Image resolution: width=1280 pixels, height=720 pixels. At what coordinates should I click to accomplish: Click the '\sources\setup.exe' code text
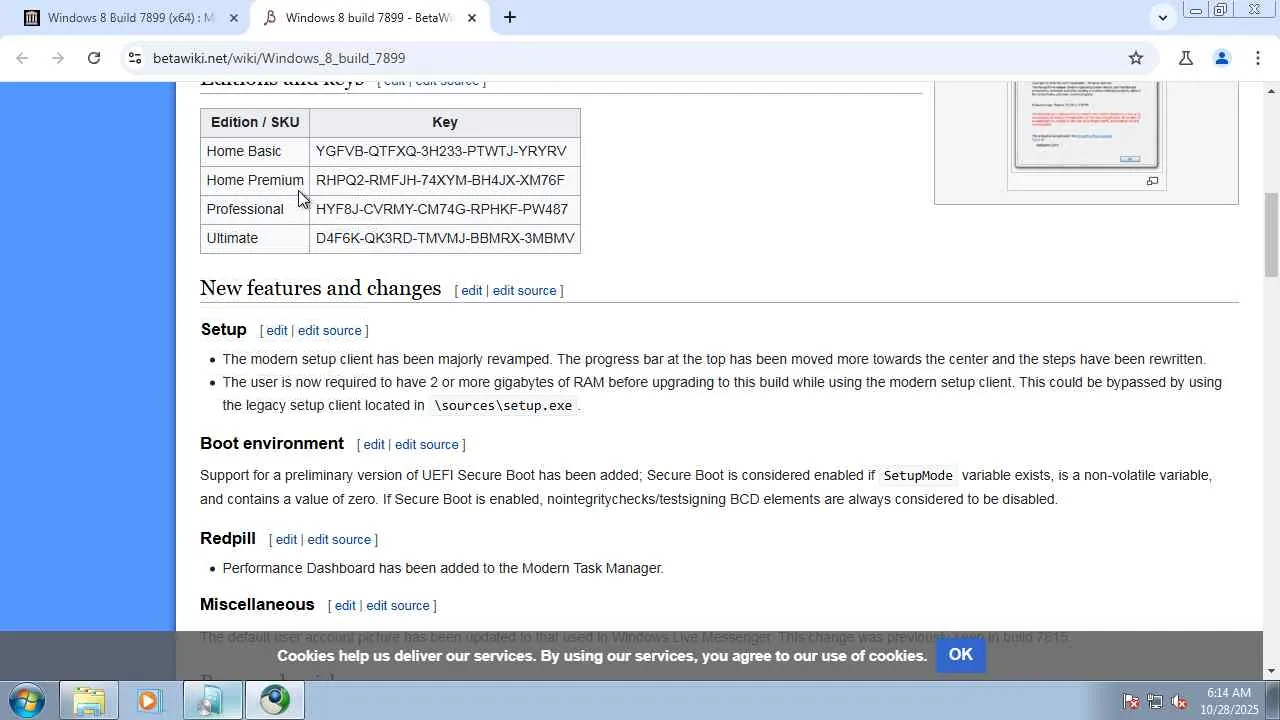coord(503,406)
